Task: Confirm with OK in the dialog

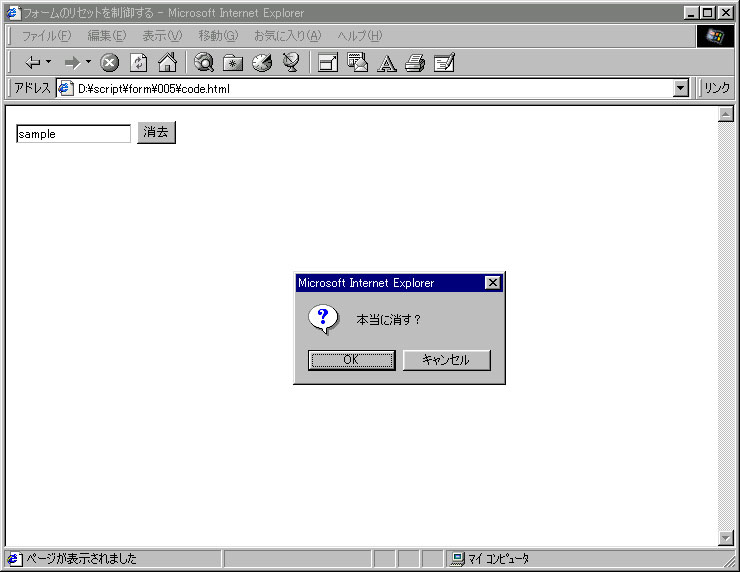Action: click(x=352, y=360)
